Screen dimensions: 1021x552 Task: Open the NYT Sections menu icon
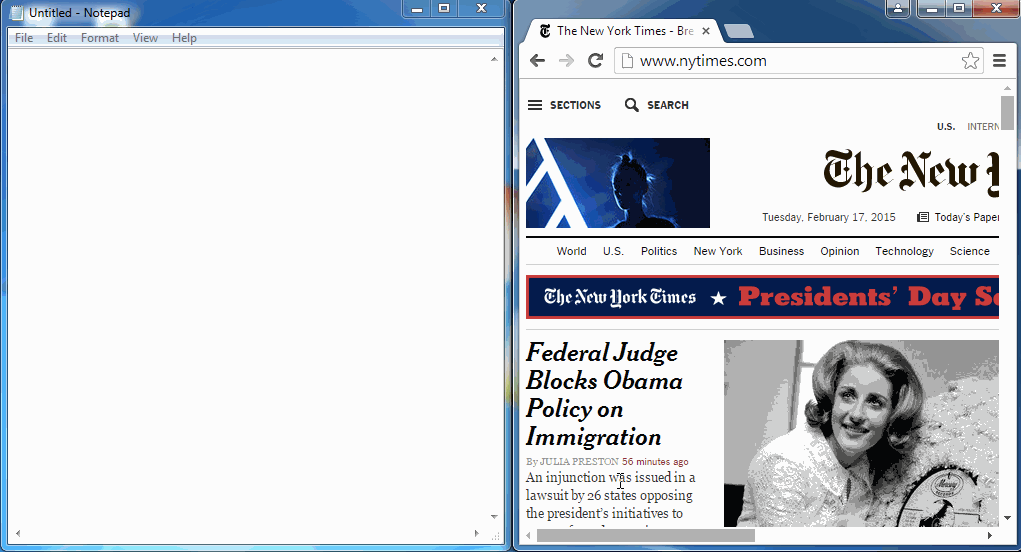coord(535,105)
